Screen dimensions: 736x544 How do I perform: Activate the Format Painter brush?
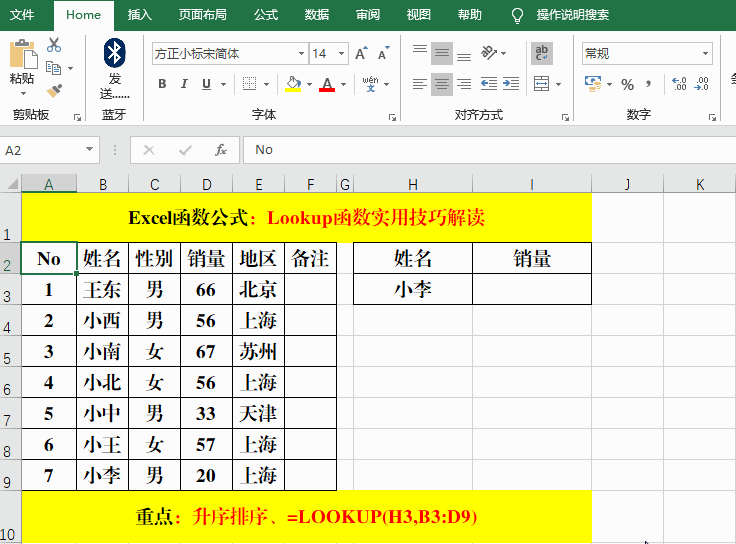(x=54, y=90)
